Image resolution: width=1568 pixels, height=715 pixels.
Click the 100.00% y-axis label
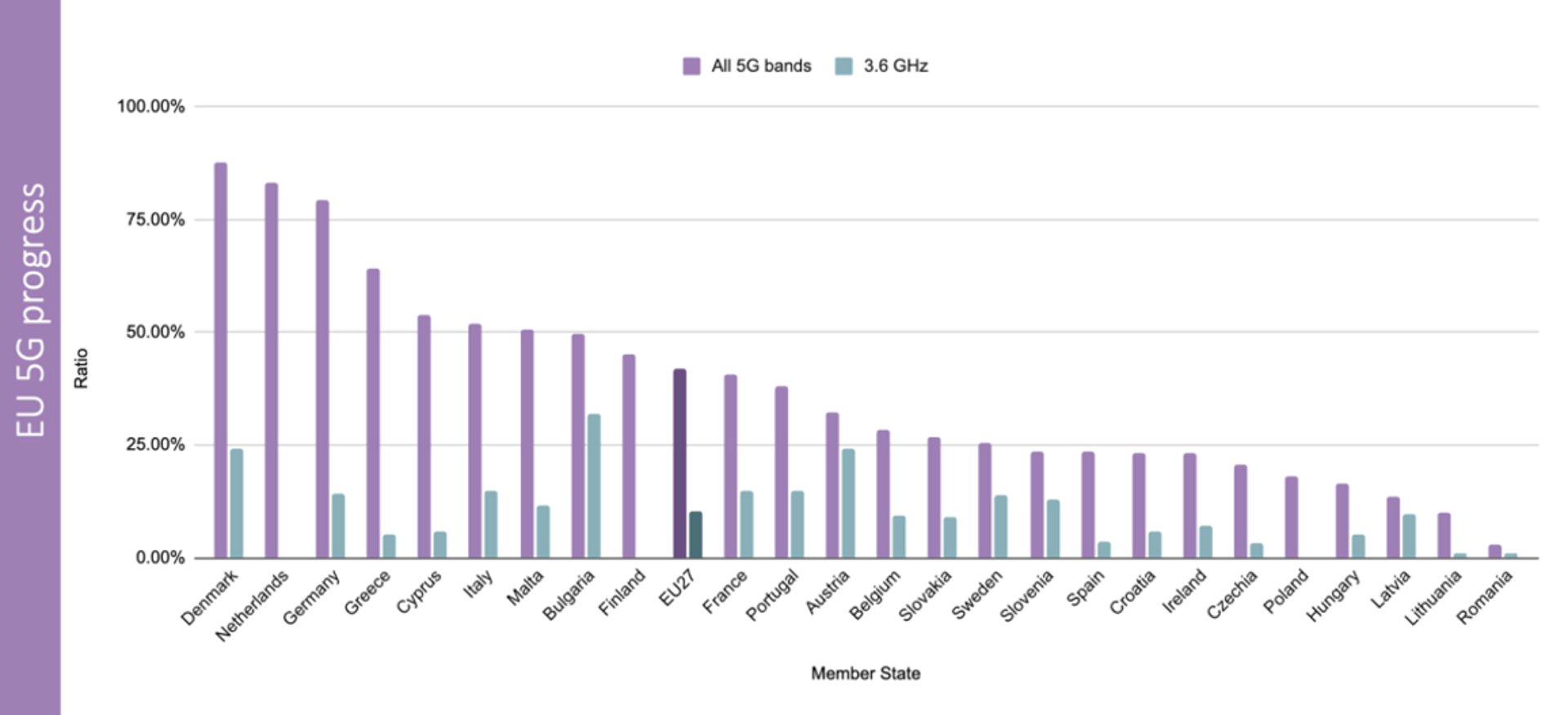151,106
